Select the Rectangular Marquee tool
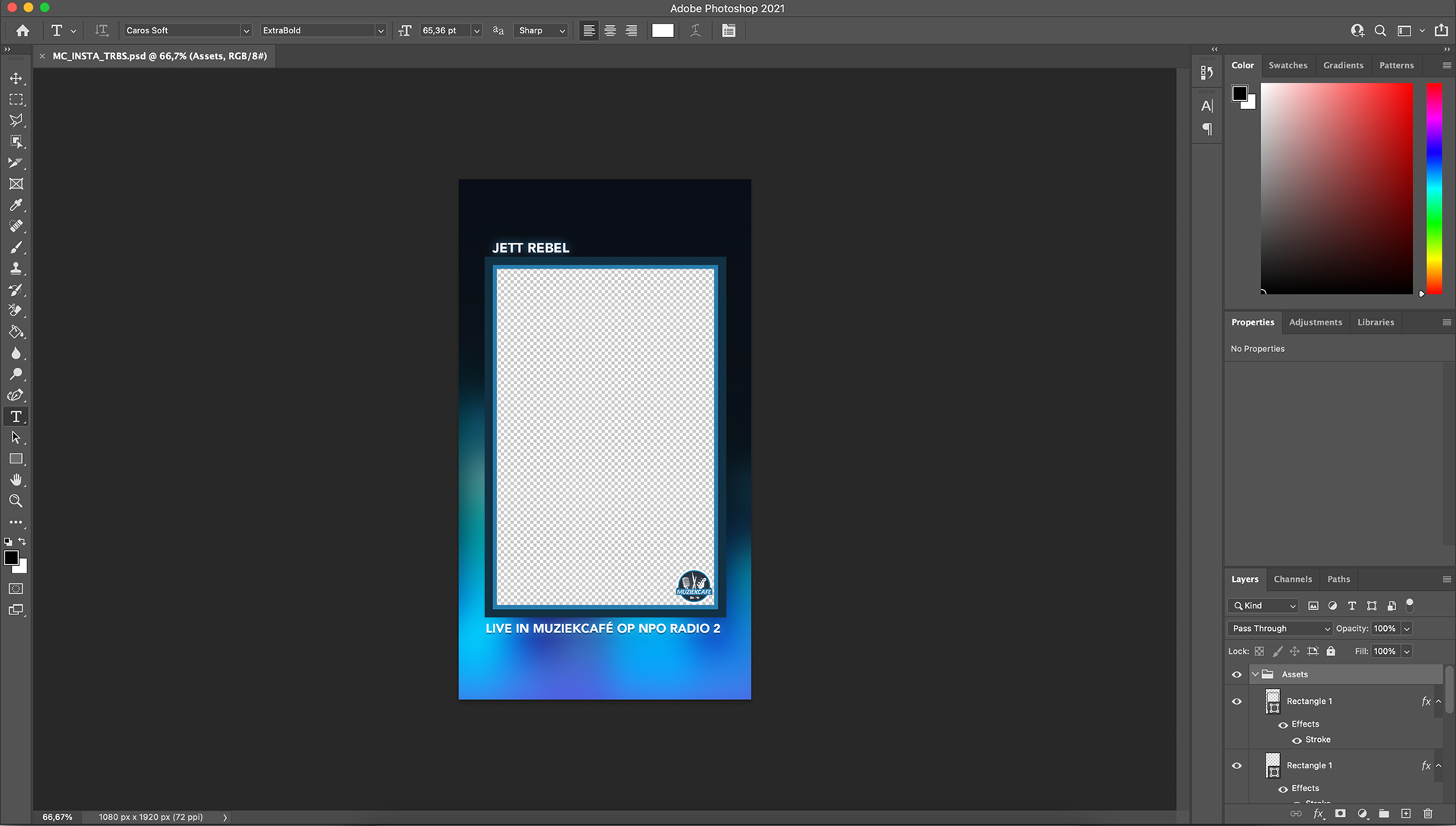This screenshot has width=1456, height=826. coord(16,99)
